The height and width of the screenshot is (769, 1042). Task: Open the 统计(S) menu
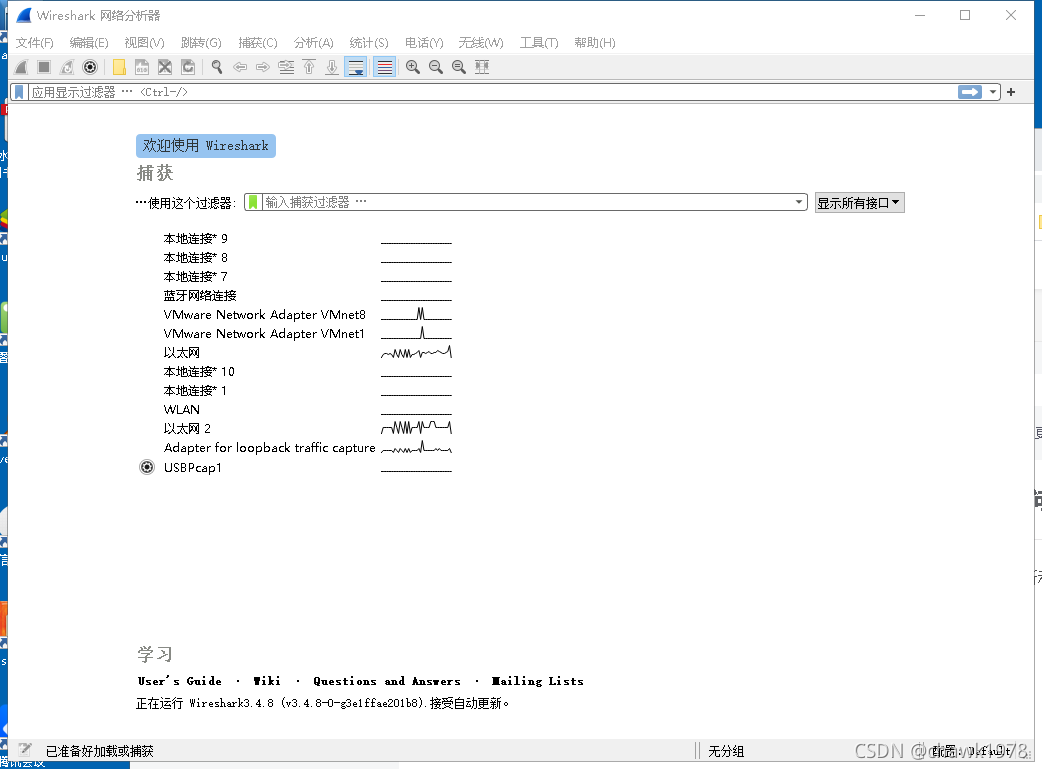[x=369, y=43]
